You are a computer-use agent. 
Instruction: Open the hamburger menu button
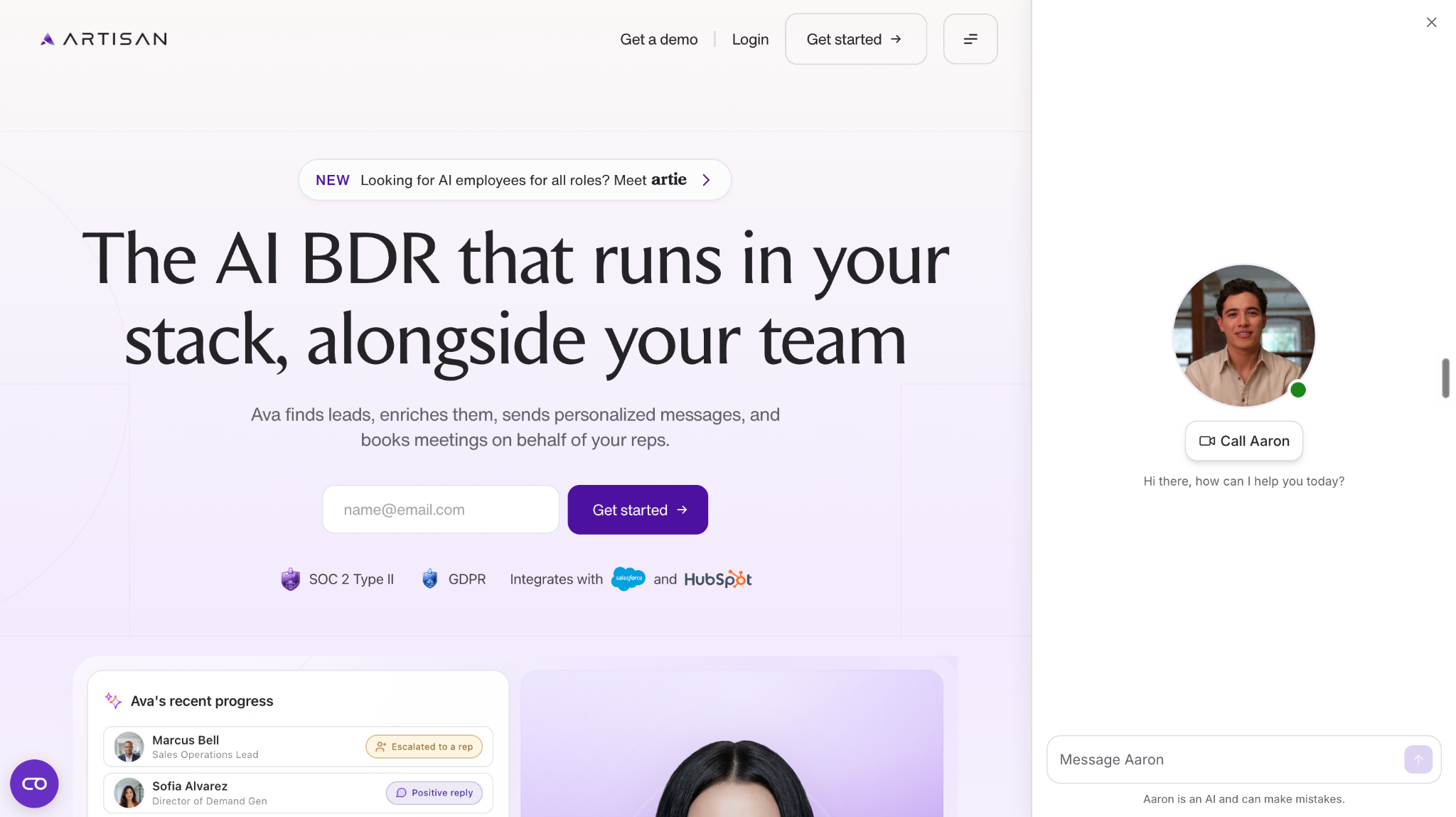point(970,39)
